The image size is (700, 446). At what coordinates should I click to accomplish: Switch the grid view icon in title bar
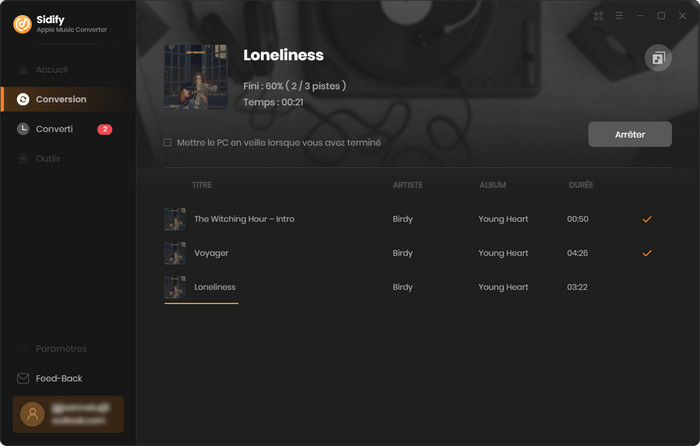599,16
